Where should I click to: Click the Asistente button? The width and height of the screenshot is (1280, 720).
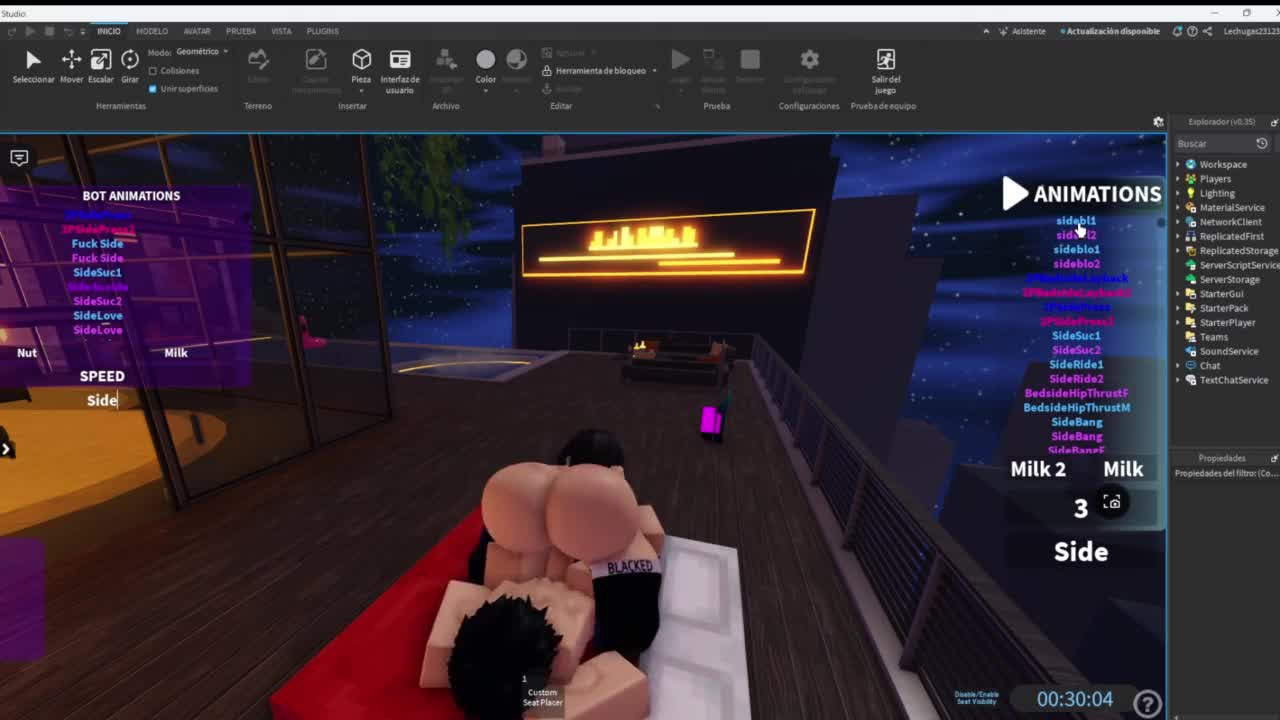tap(1022, 31)
